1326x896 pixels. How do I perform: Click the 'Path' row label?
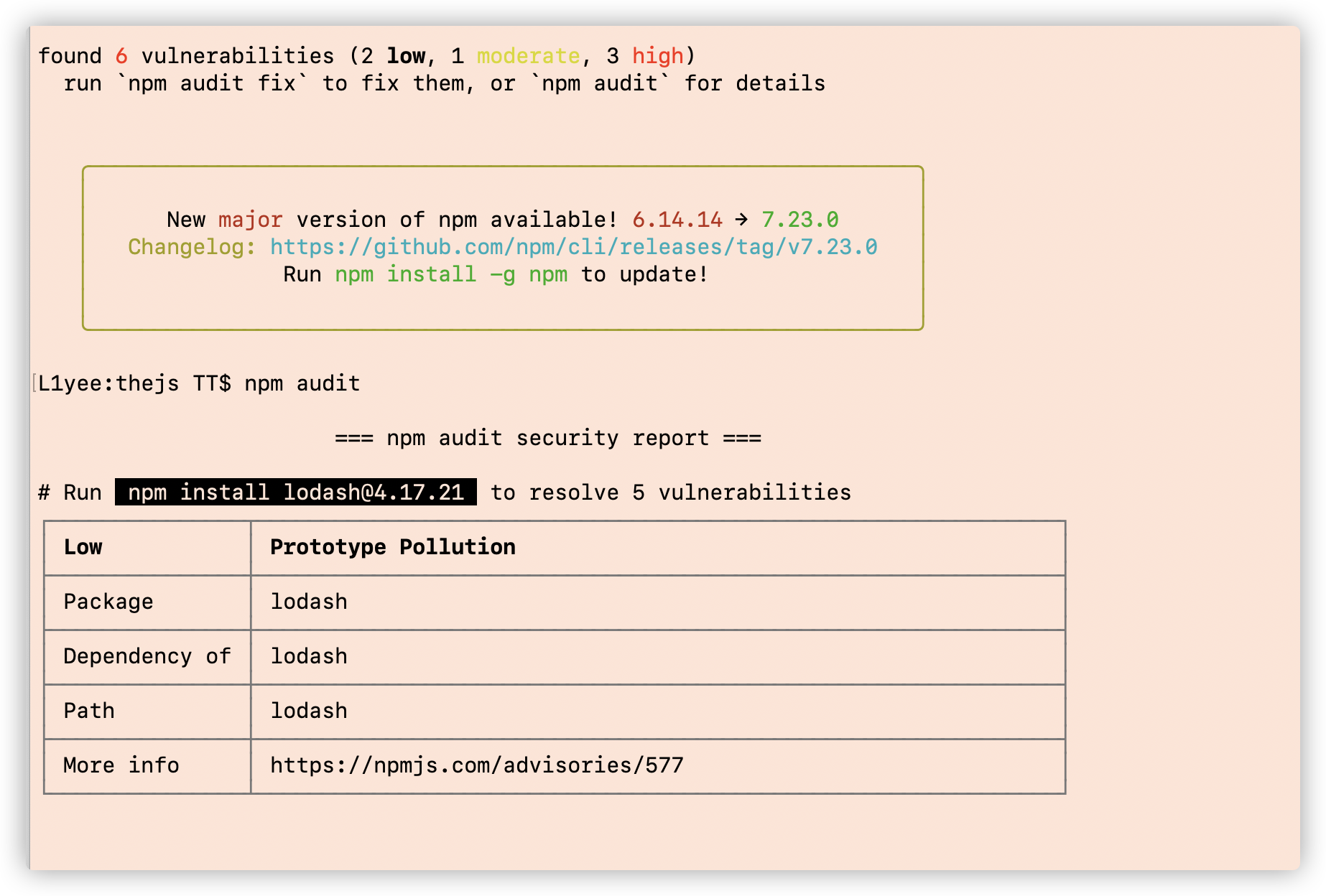pyautogui.click(x=89, y=711)
